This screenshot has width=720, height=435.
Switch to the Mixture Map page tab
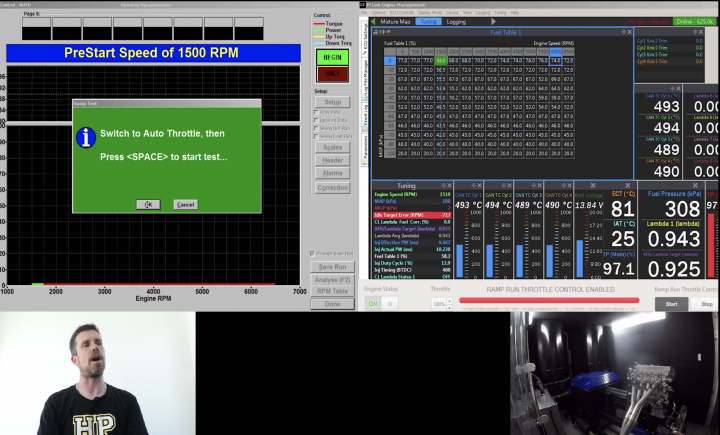click(395, 22)
